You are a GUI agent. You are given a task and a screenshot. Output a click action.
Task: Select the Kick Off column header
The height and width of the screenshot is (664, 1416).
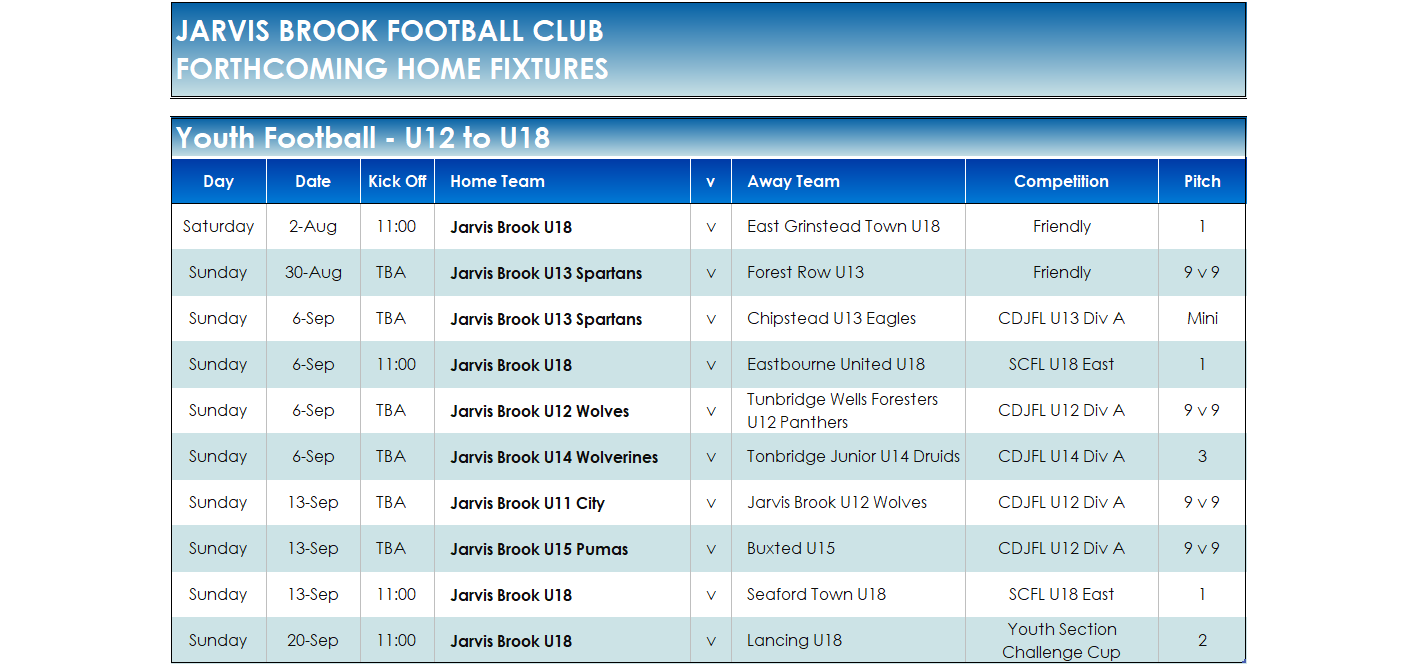[x=397, y=181]
